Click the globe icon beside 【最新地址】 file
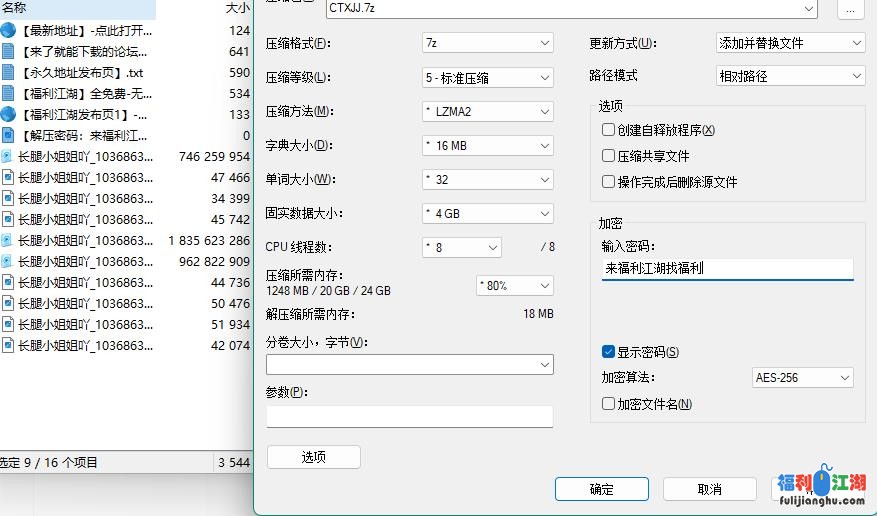877x516 pixels. (x=8, y=31)
